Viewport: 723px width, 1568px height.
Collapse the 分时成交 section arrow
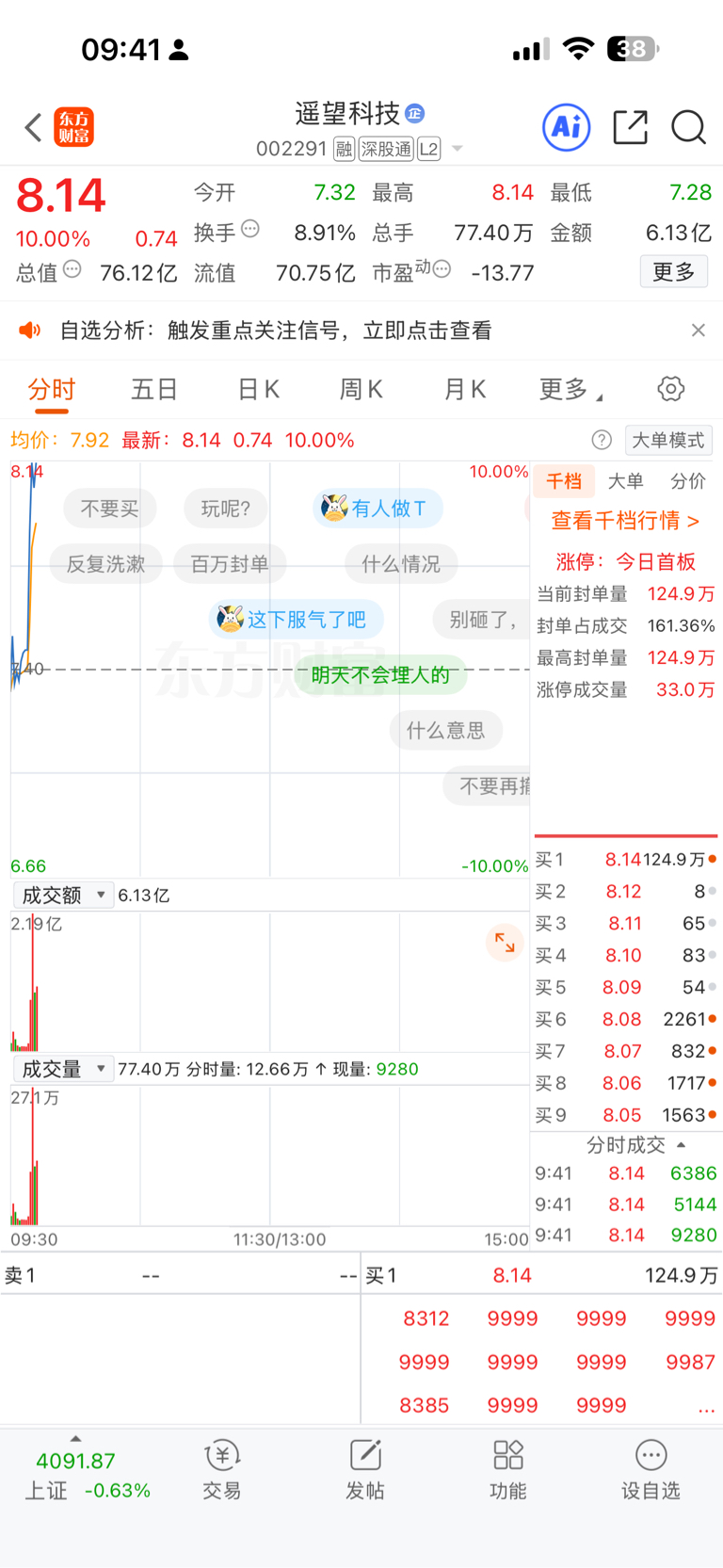click(x=681, y=1145)
